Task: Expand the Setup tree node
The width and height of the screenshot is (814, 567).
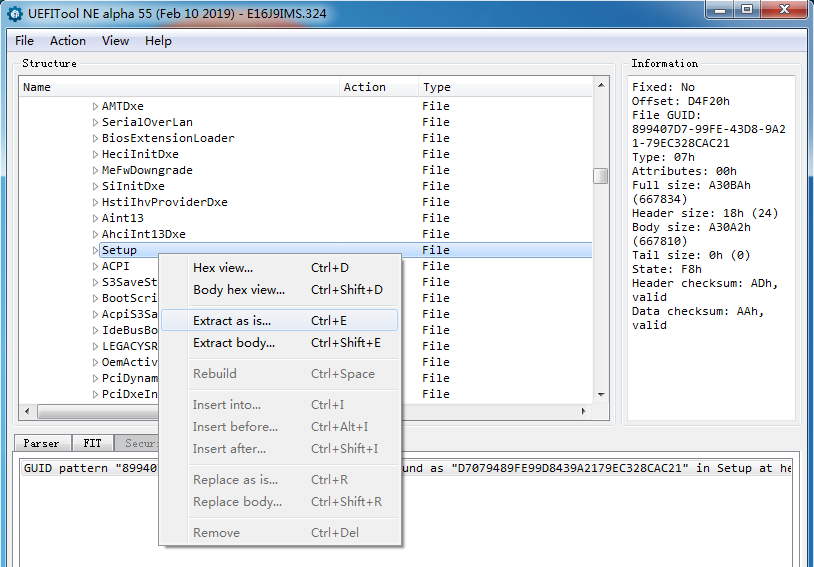Action: (95, 250)
